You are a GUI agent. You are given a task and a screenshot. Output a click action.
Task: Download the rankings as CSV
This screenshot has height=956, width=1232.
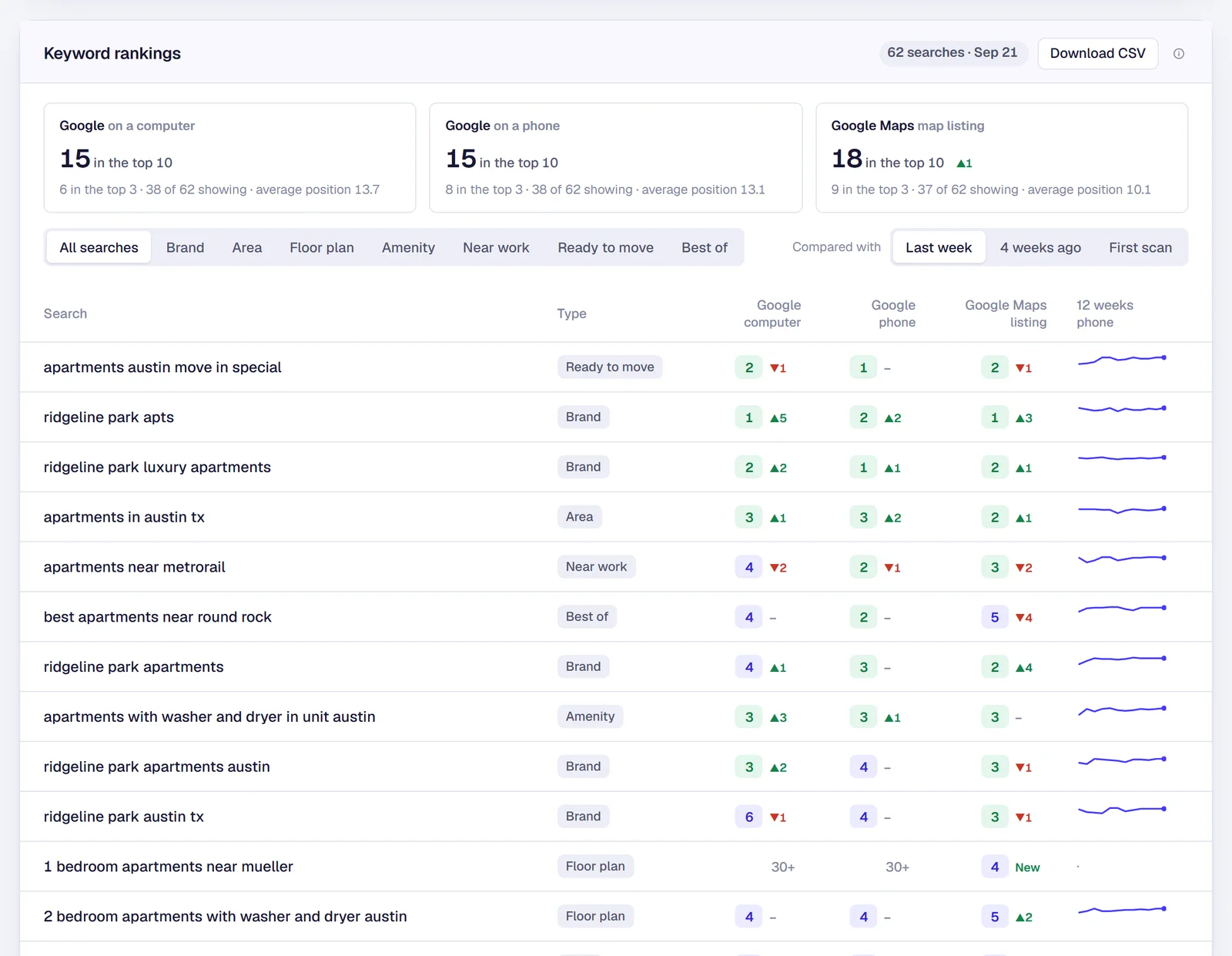click(x=1097, y=53)
